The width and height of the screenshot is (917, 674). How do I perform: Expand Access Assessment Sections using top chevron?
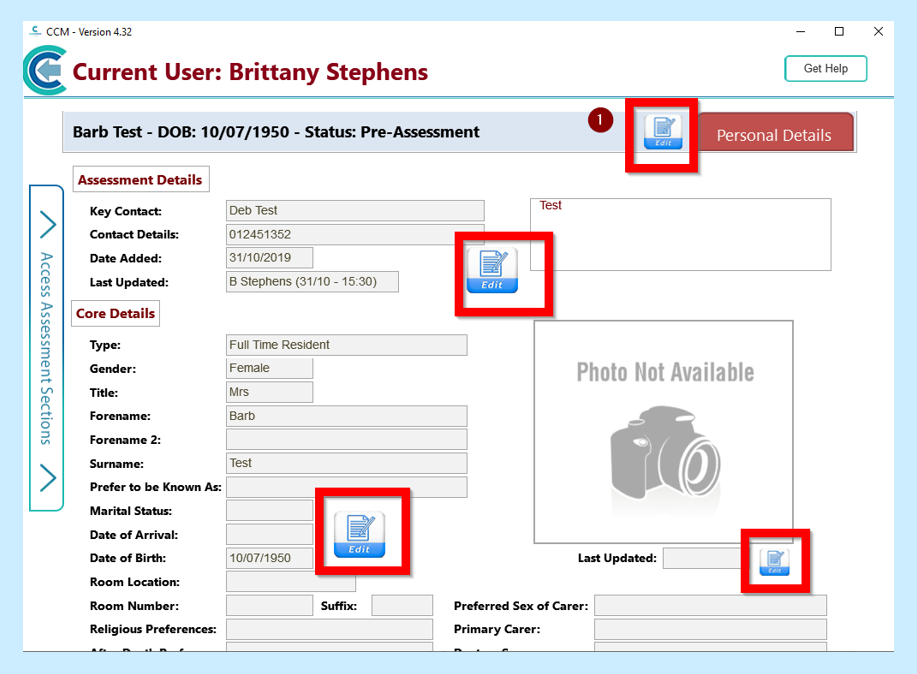pos(47,224)
